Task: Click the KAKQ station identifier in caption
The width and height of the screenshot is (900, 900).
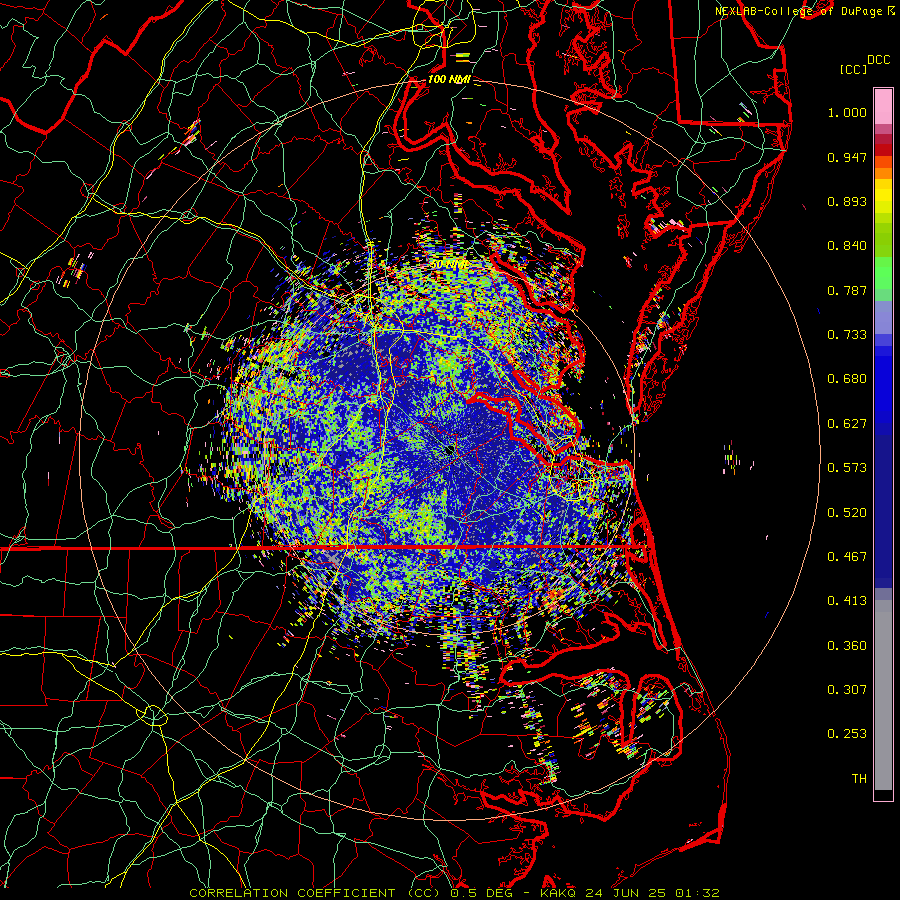Action: [559, 893]
